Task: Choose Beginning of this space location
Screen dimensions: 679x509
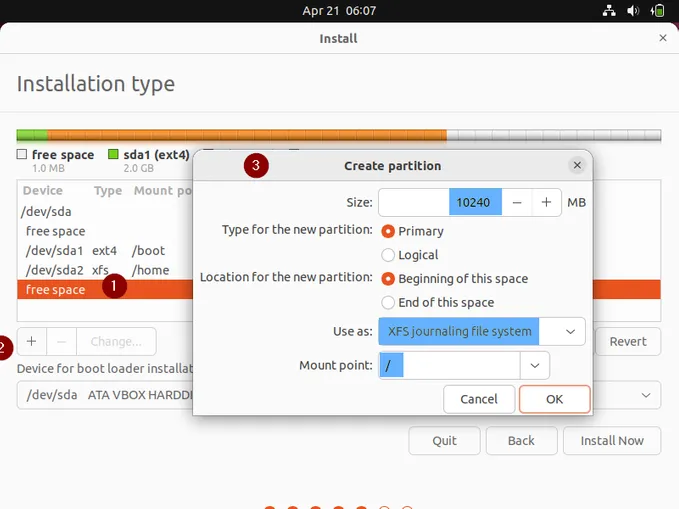Action: tap(388, 279)
